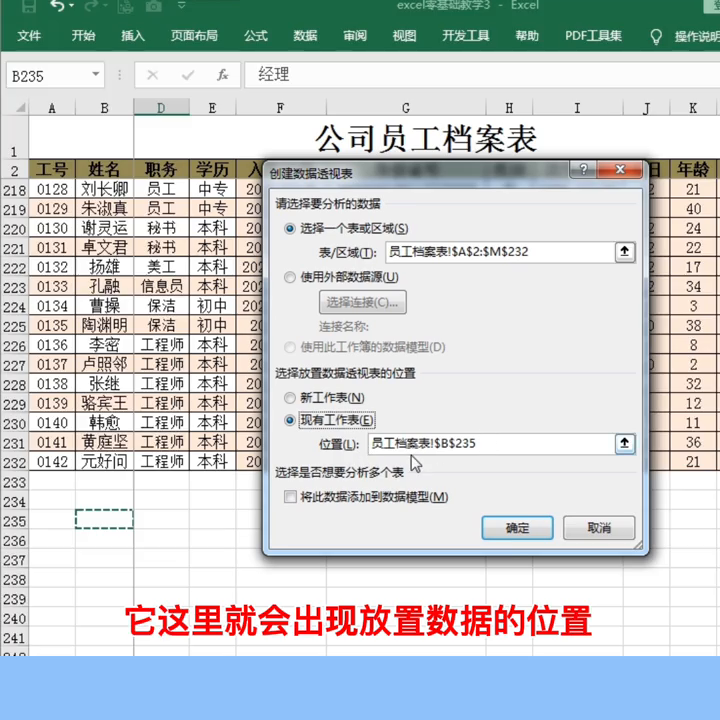Open the 视图 ribbon tab
This screenshot has width=720, height=720.
(404, 36)
